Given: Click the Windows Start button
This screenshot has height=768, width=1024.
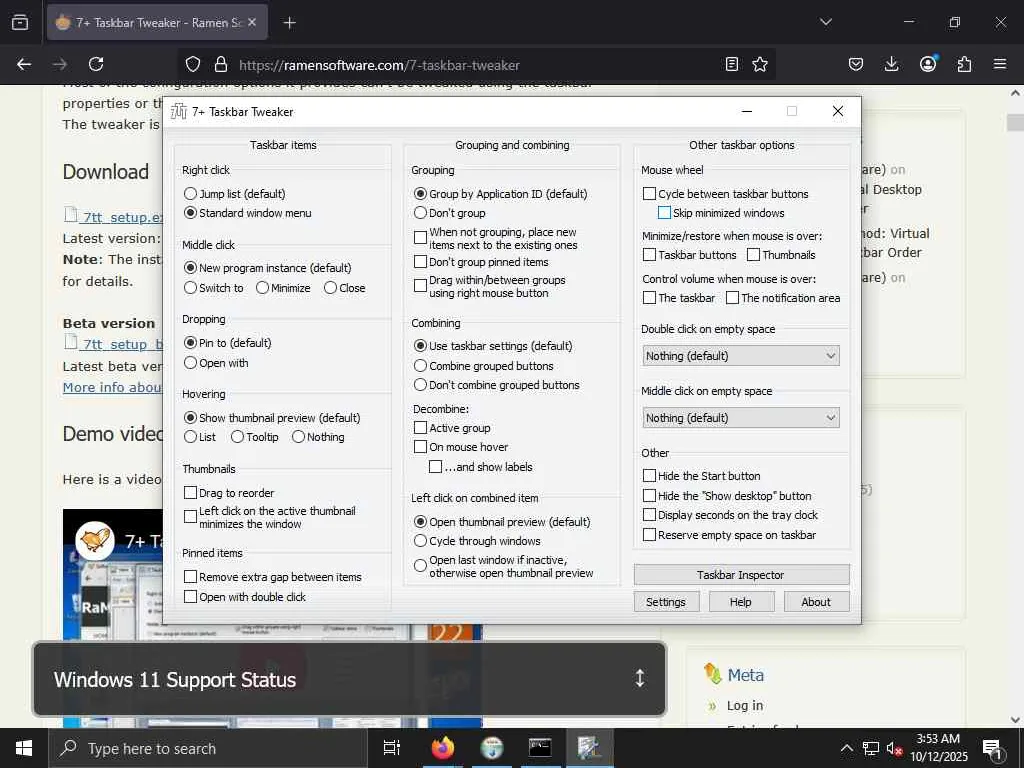Looking at the screenshot, I should pos(24,748).
